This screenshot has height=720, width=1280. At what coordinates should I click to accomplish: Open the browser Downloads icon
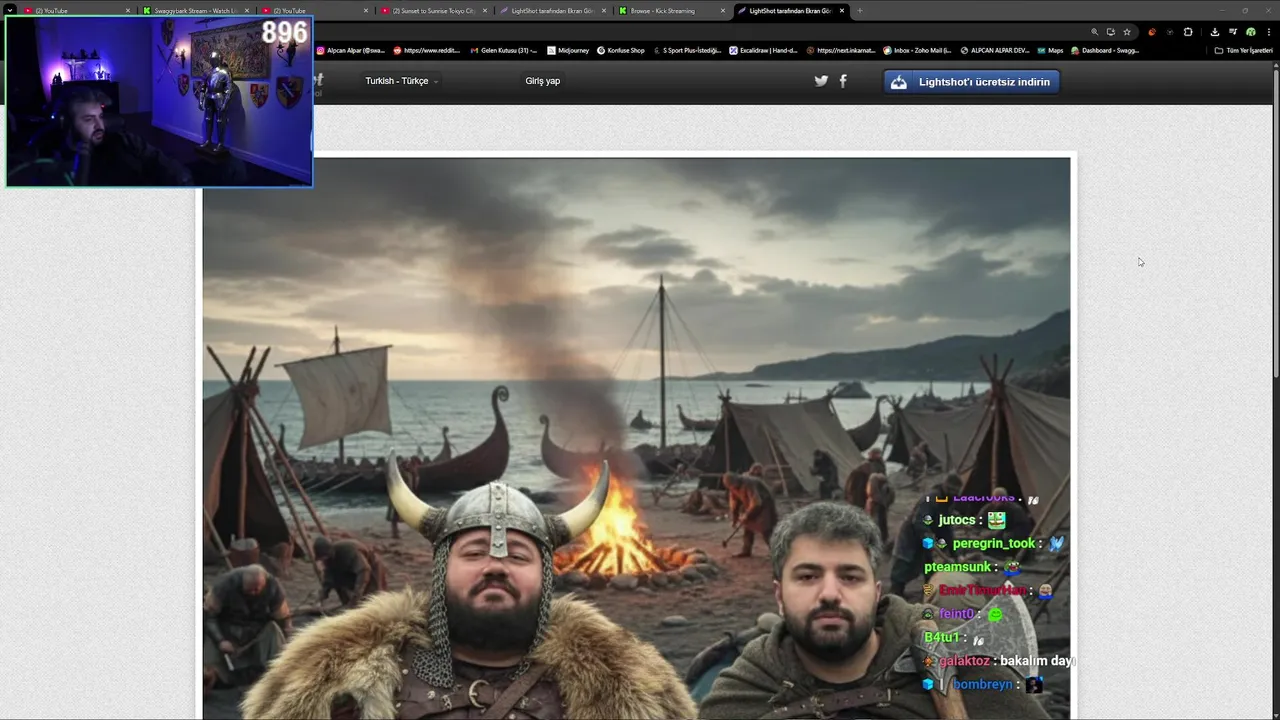click(1215, 32)
